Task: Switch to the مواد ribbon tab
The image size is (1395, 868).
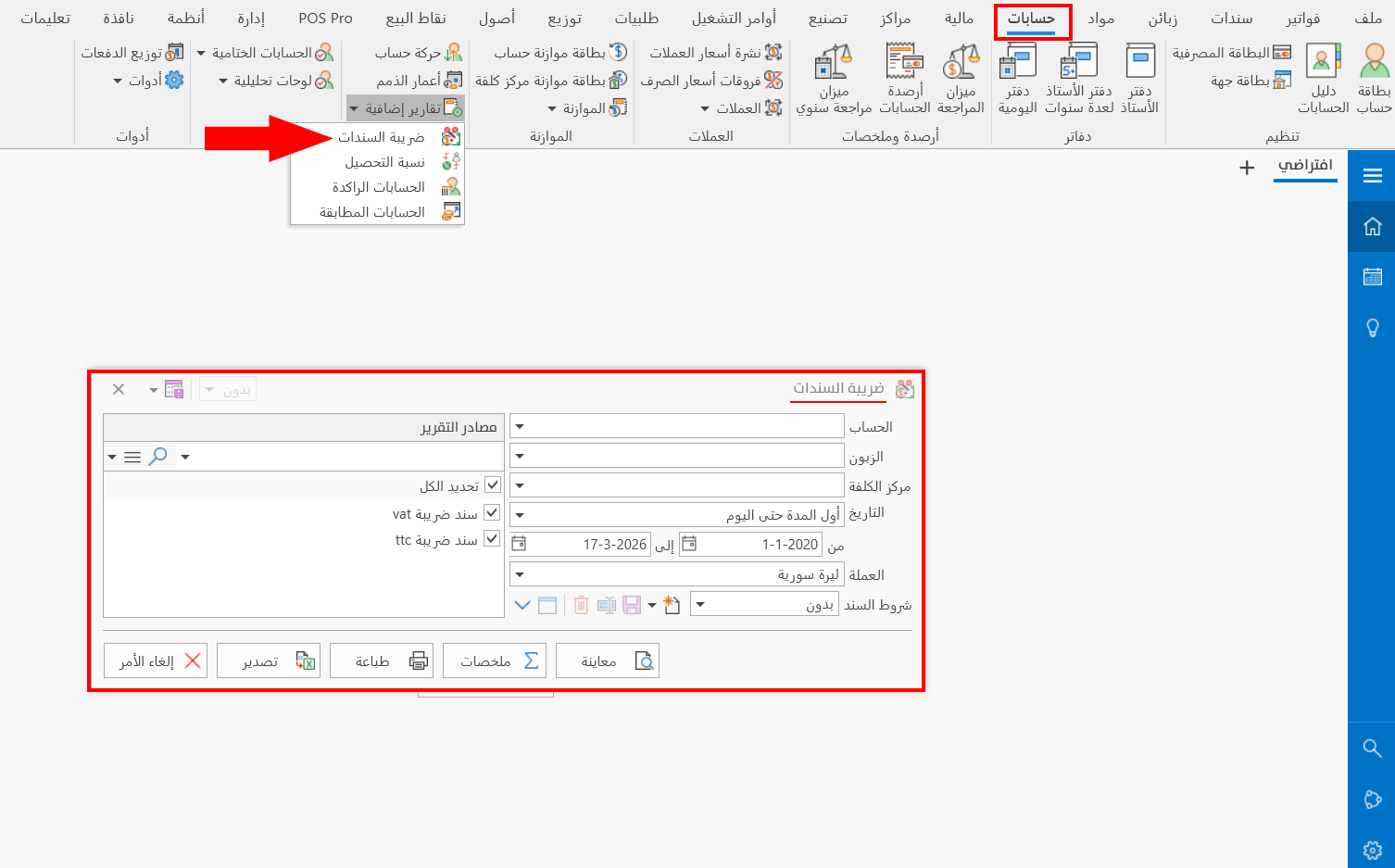Action: pos(1101,19)
